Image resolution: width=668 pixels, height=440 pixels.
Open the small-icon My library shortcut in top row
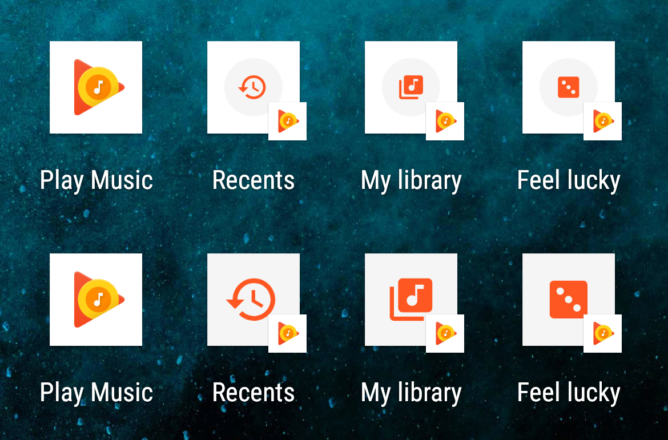(x=411, y=87)
